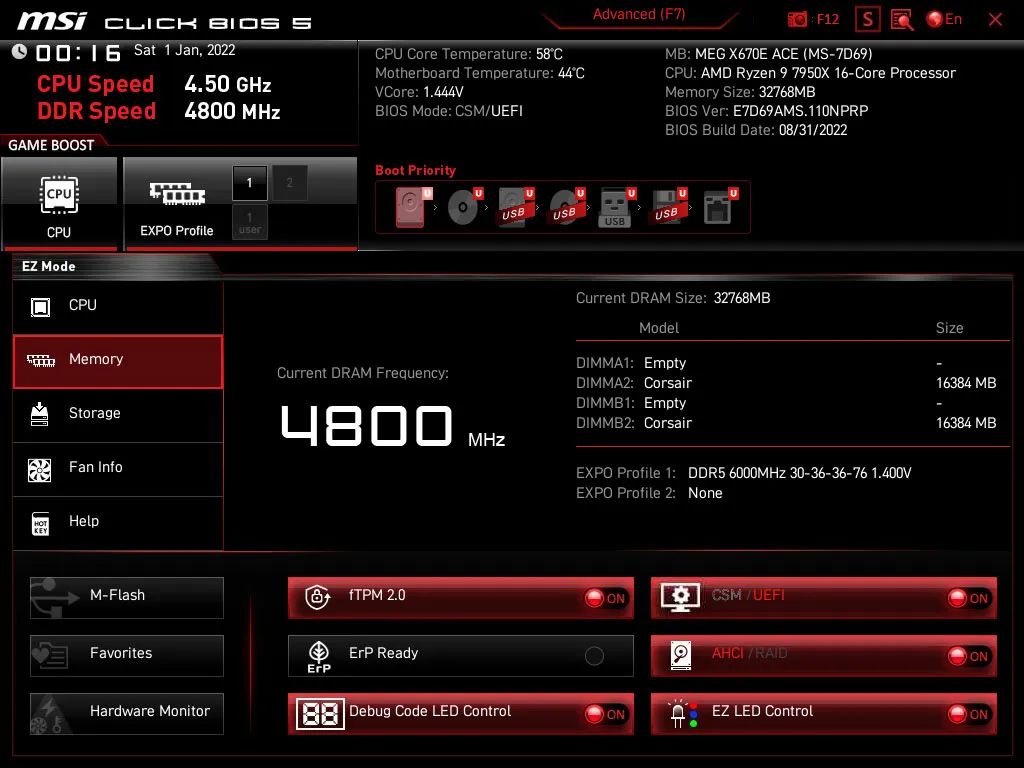Select the optical disc boot device icon
Image resolution: width=1024 pixels, height=768 pixels.
[x=463, y=207]
